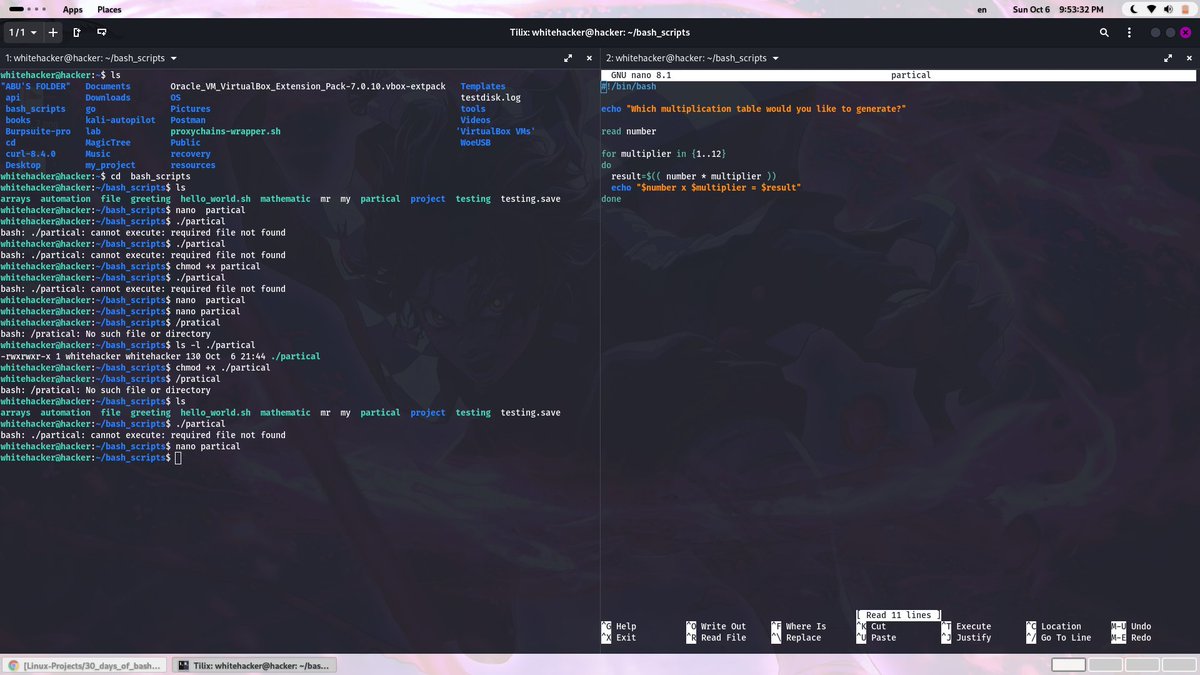Maximize terminal pane 1 with arrows icon

coord(567,58)
